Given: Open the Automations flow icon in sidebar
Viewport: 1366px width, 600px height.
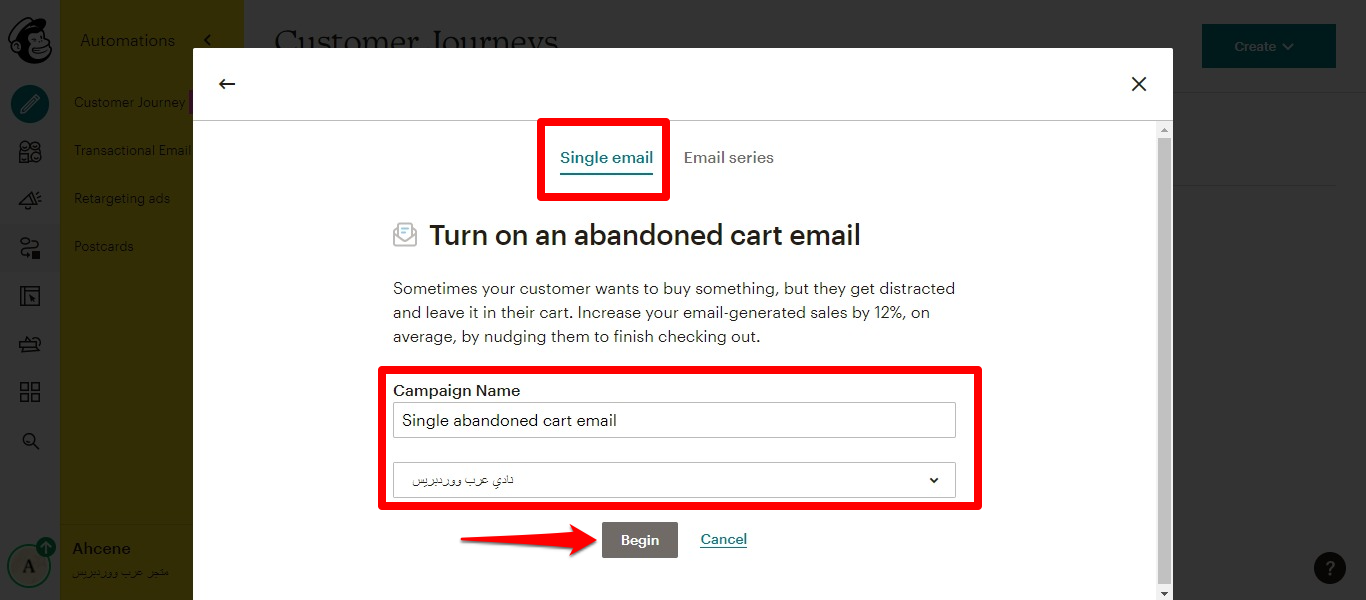Looking at the screenshot, I should pyautogui.click(x=30, y=248).
